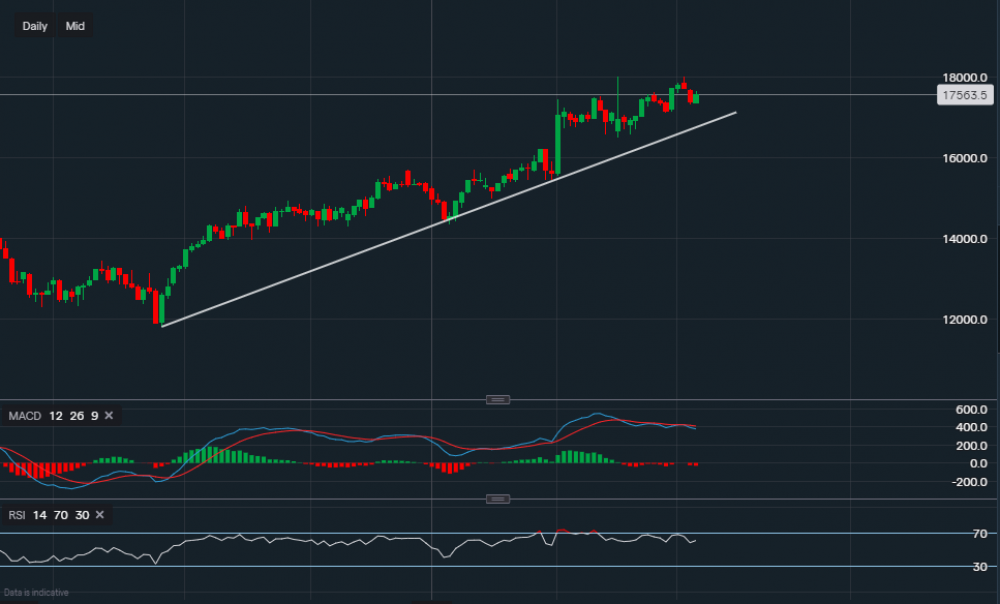Click the MACD panel grip handle
Screen dimensions: 1000x604
click(x=497, y=399)
